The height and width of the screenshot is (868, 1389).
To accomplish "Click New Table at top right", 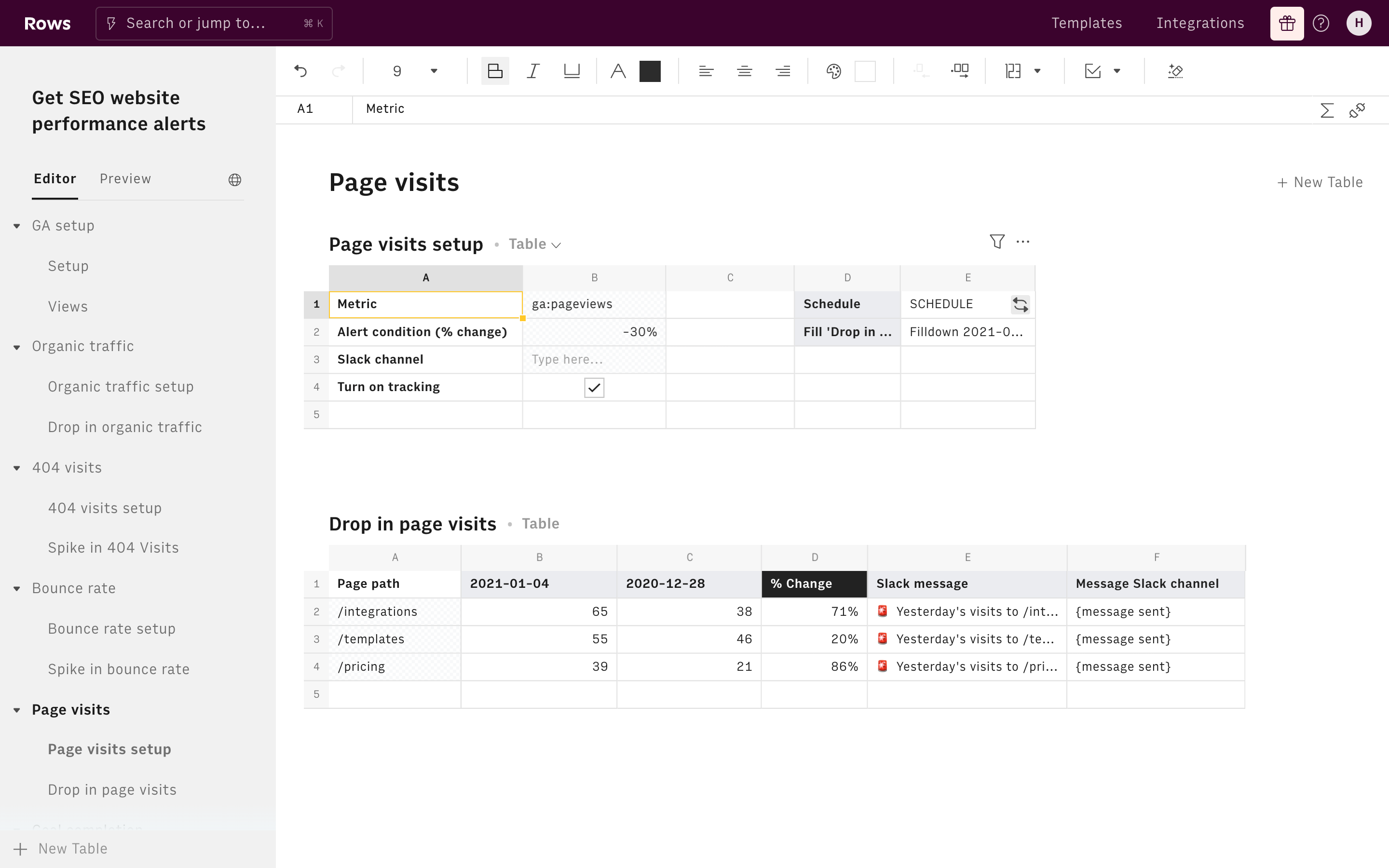I will [x=1320, y=182].
